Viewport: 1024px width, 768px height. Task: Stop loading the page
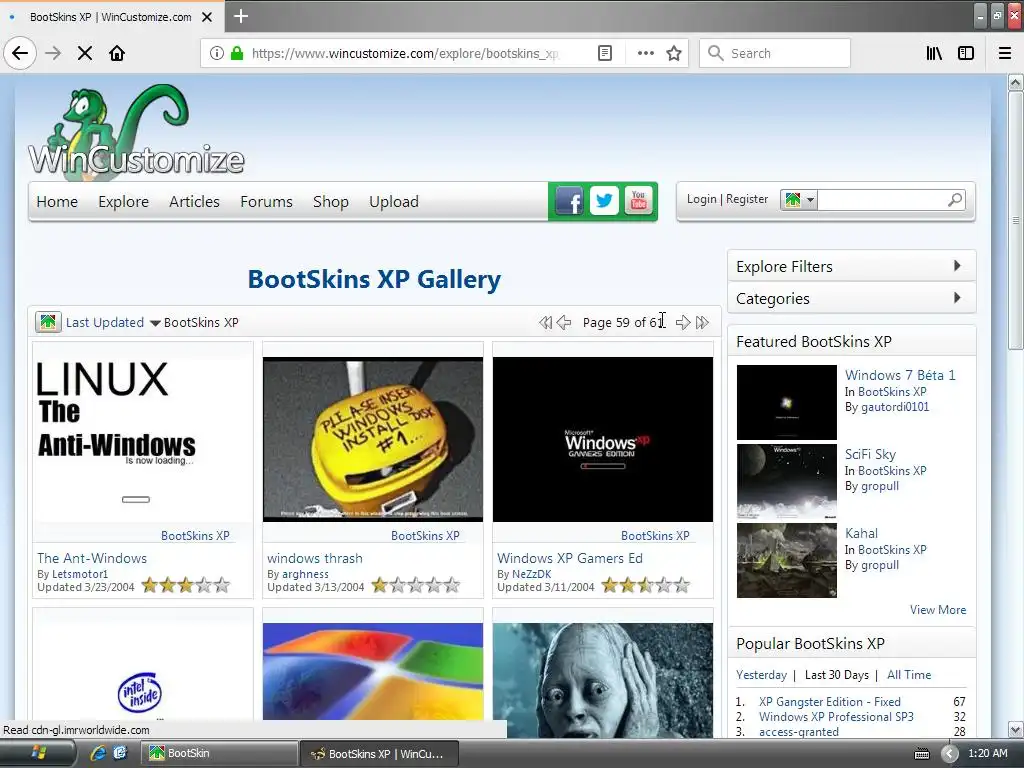point(85,53)
